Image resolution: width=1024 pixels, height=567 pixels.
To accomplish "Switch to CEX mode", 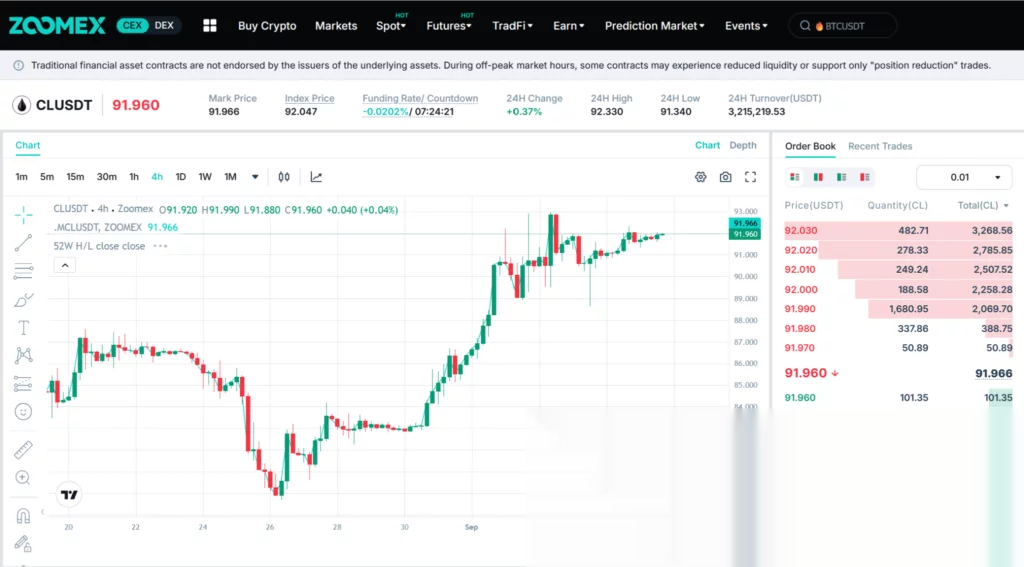I will [133, 25].
